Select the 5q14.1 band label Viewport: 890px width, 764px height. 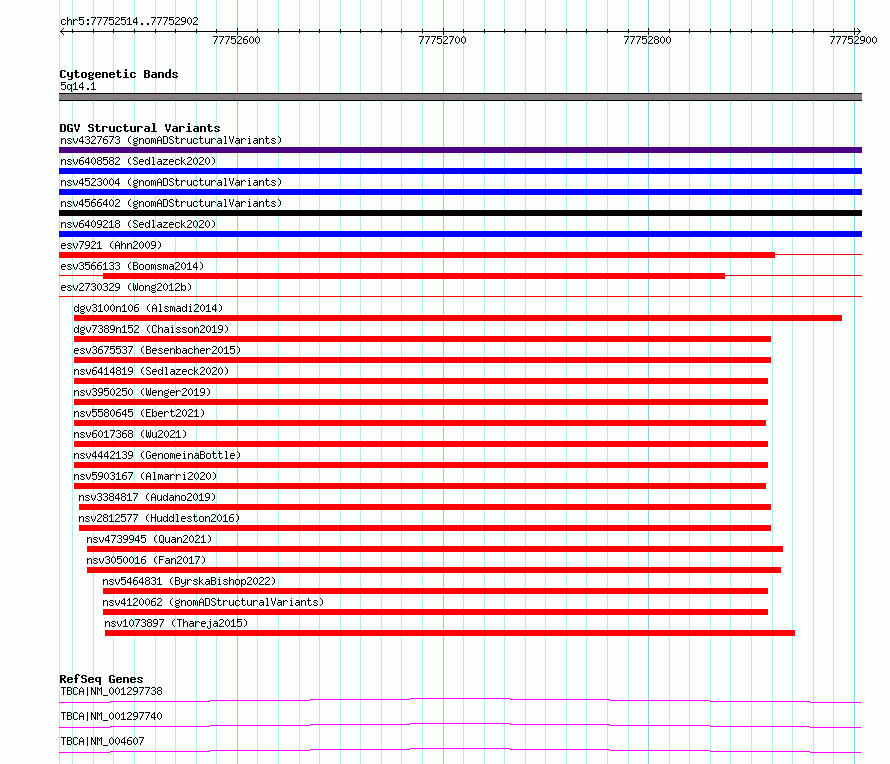coord(78,86)
